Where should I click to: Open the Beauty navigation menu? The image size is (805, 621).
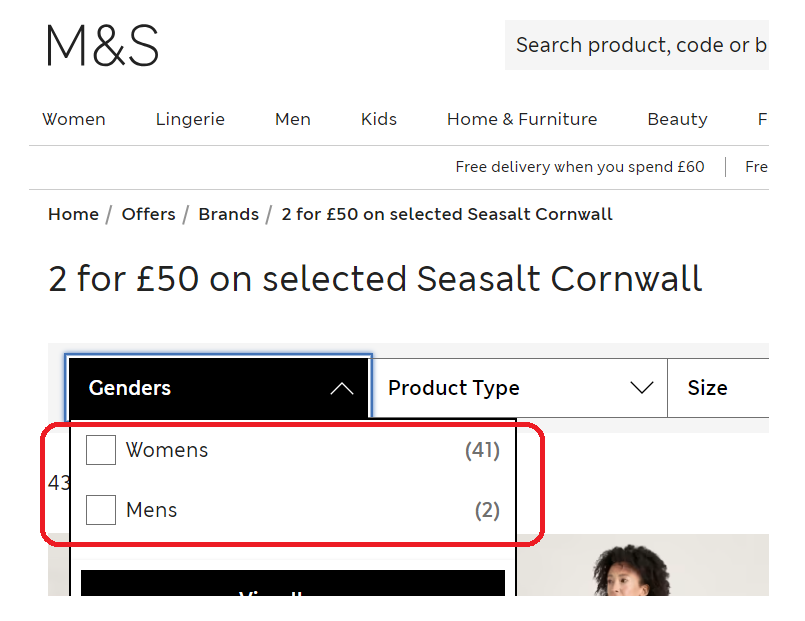(677, 119)
